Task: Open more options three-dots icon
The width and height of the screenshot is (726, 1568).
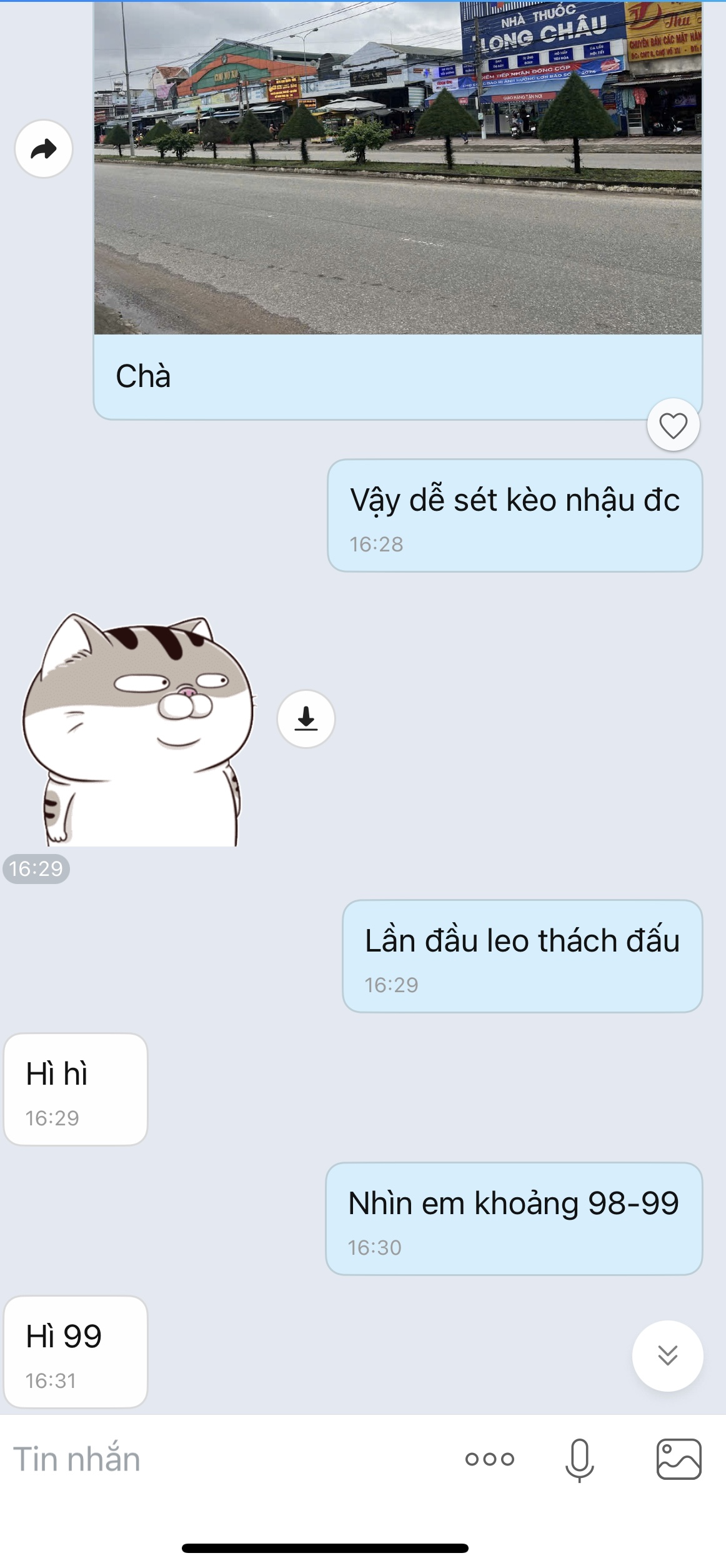Action: coord(489,1459)
